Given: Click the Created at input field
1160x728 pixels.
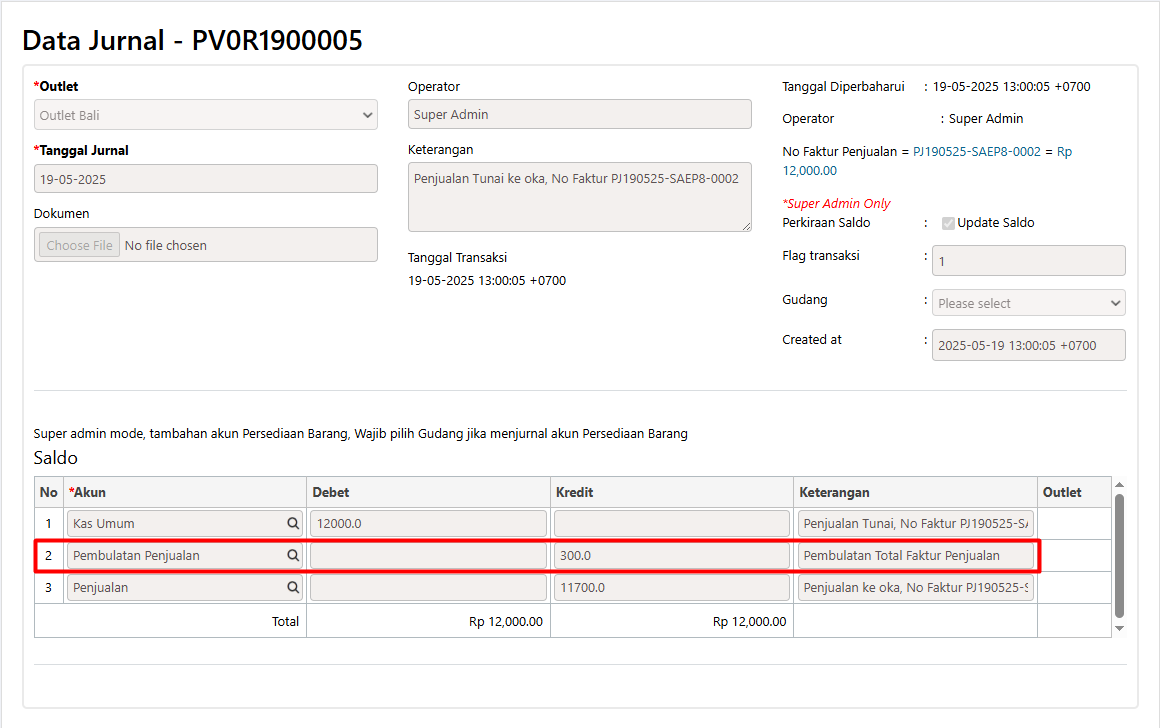Looking at the screenshot, I should tap(1028, 345).
